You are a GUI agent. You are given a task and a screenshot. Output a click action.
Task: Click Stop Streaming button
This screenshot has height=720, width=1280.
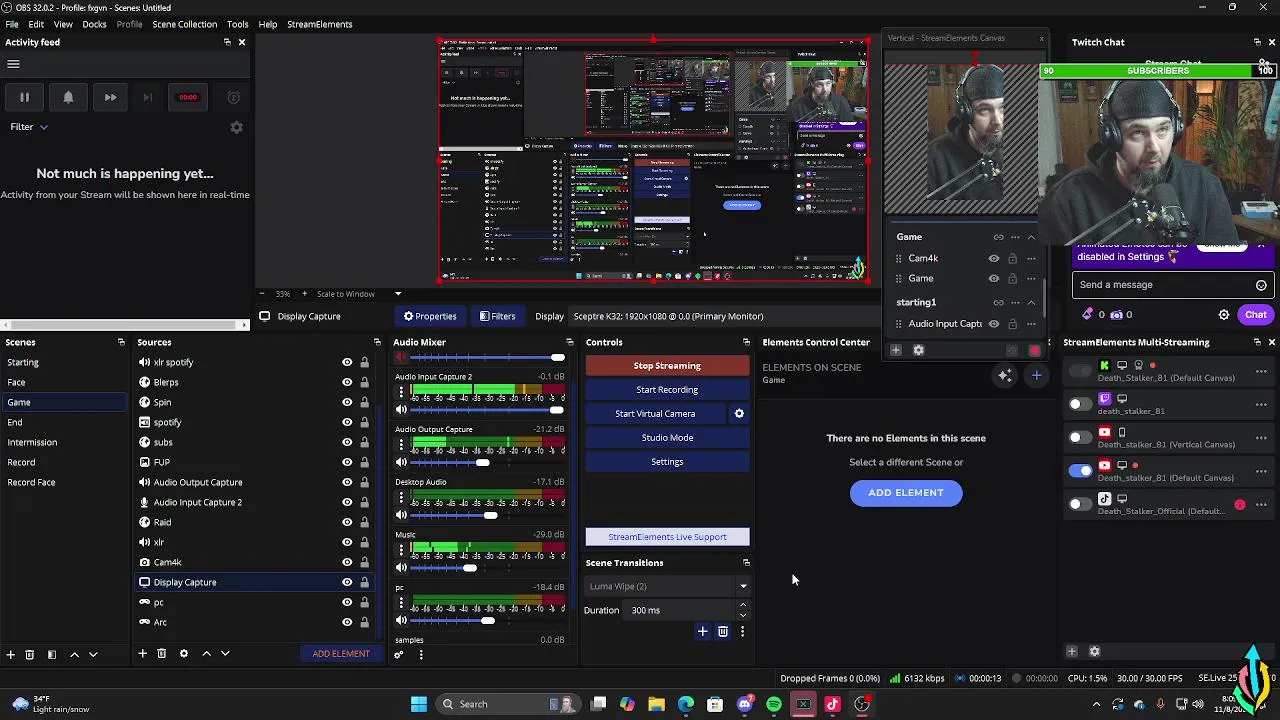pyautogui.click(x=667, y=366)
